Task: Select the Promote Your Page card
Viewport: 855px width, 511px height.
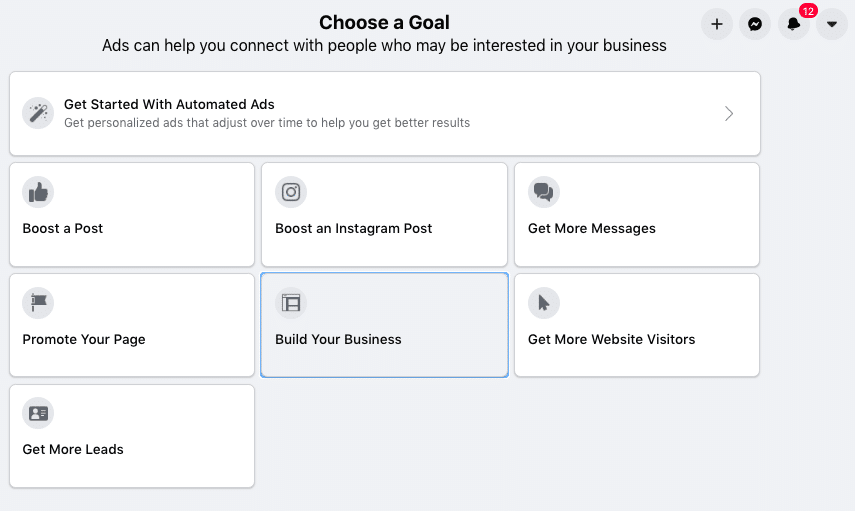Action: (132, 325)
